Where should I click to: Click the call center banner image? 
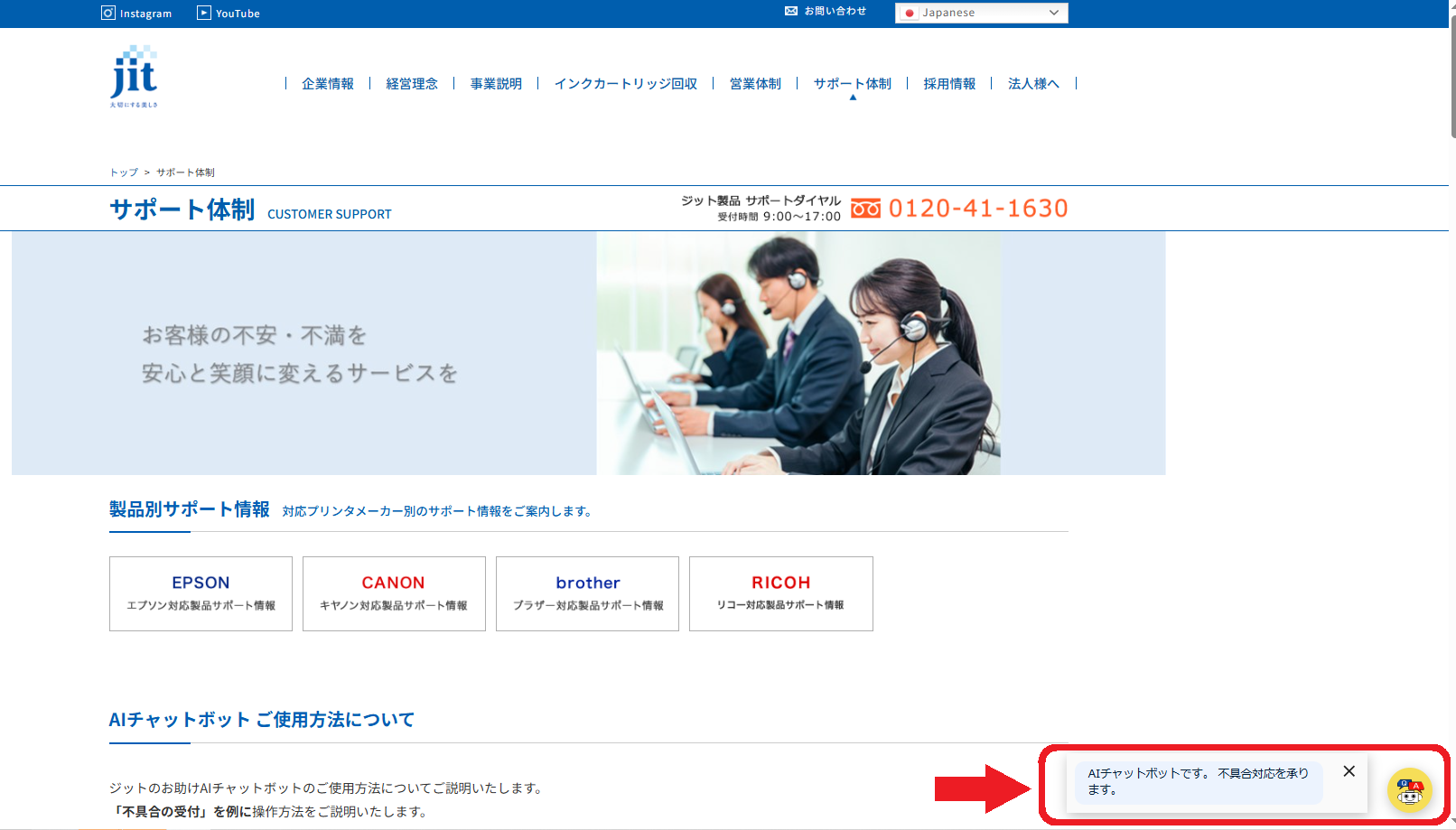click(x=798, y=353)
